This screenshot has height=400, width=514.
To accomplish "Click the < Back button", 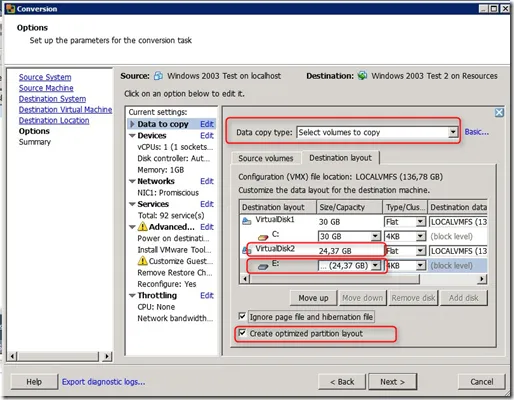I will click(342, 382).
